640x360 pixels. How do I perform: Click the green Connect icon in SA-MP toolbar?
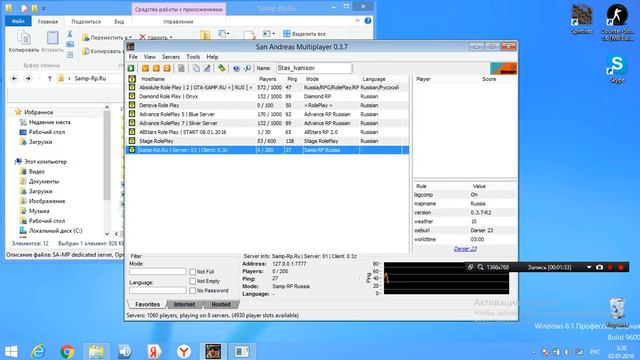point(131,68)
